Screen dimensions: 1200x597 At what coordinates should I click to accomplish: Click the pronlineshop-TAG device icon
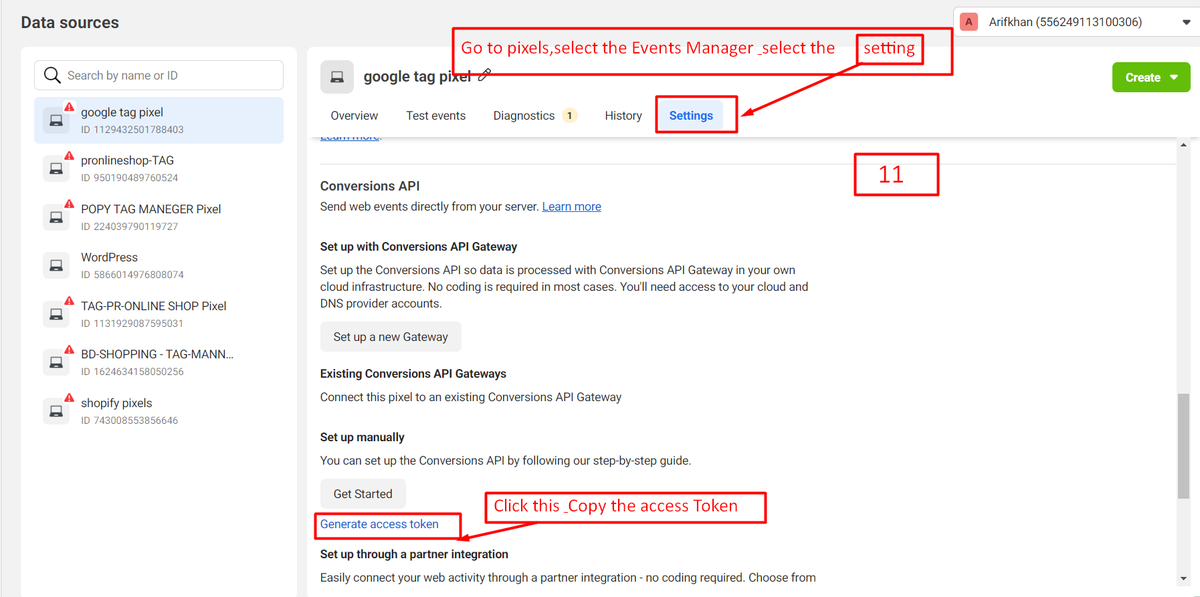[57, 169]
